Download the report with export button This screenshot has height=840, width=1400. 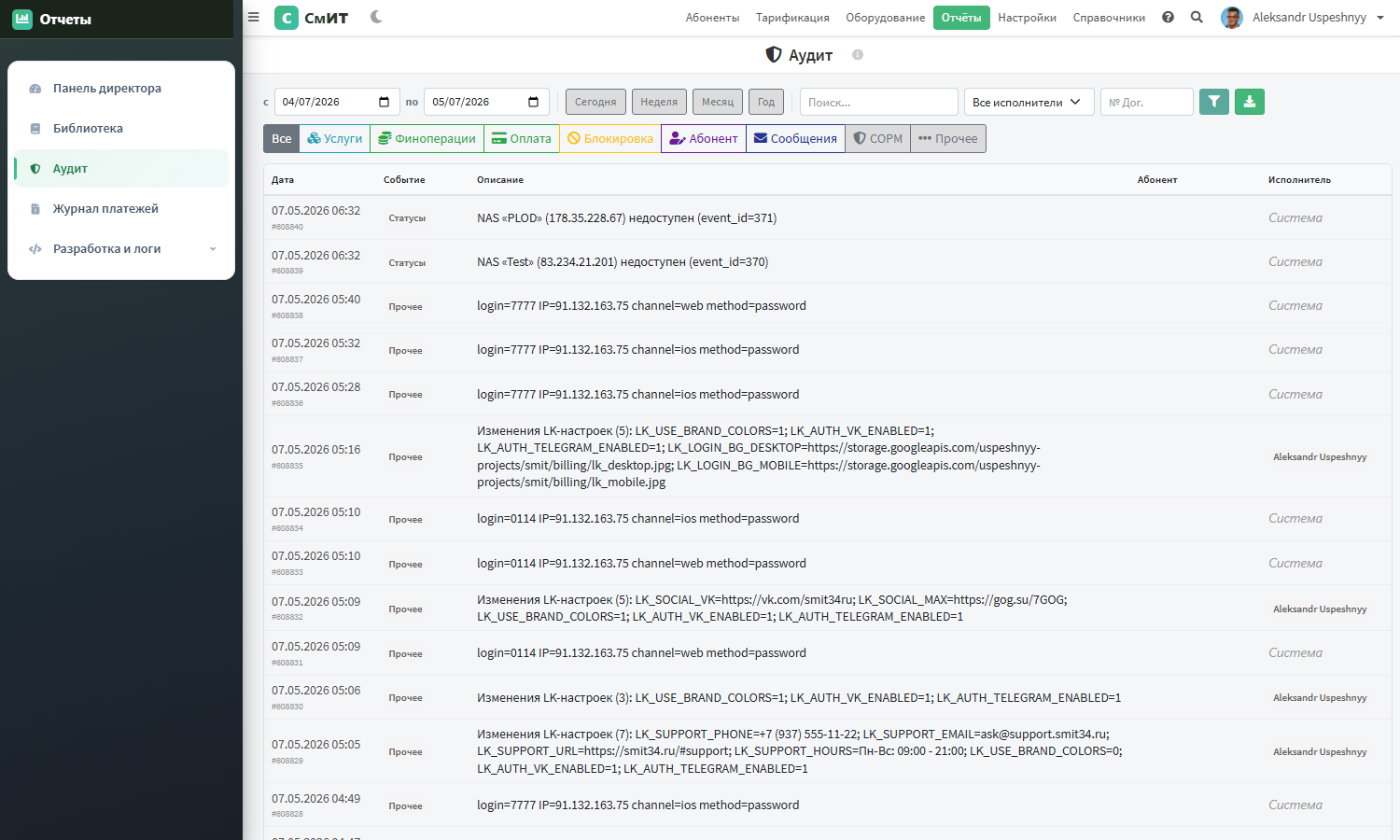(x=1250, y=102)
